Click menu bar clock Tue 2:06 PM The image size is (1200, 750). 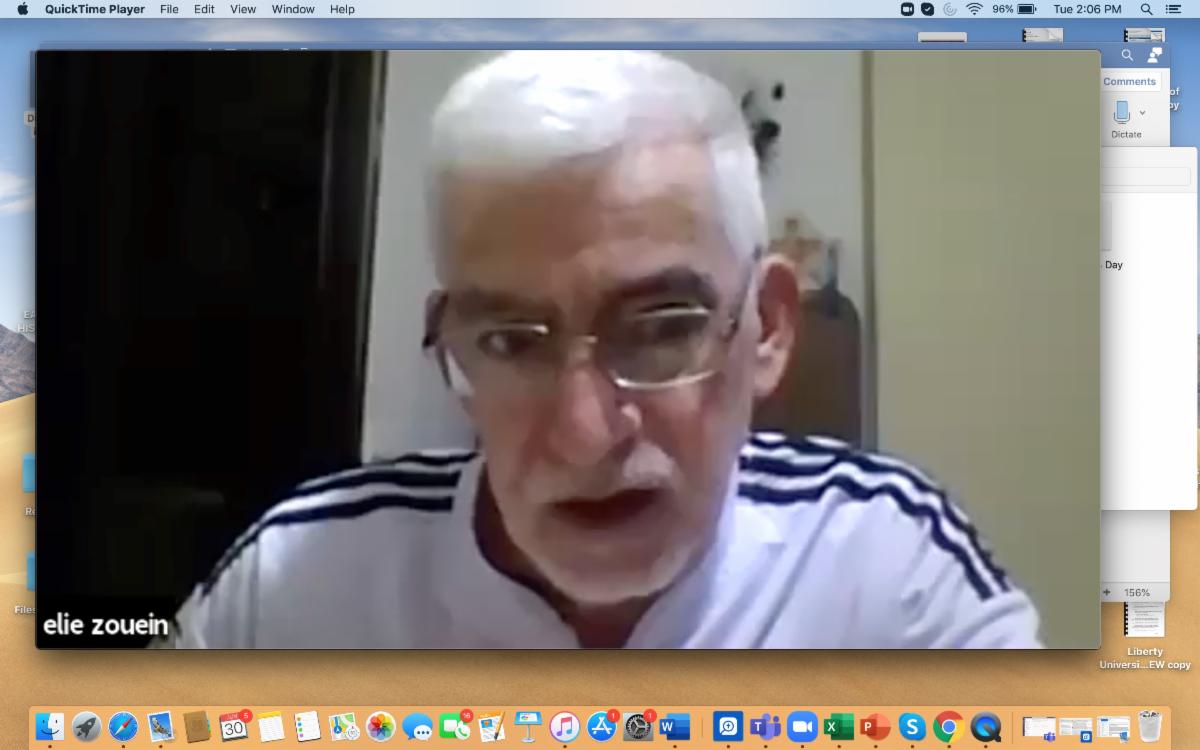1088,9
